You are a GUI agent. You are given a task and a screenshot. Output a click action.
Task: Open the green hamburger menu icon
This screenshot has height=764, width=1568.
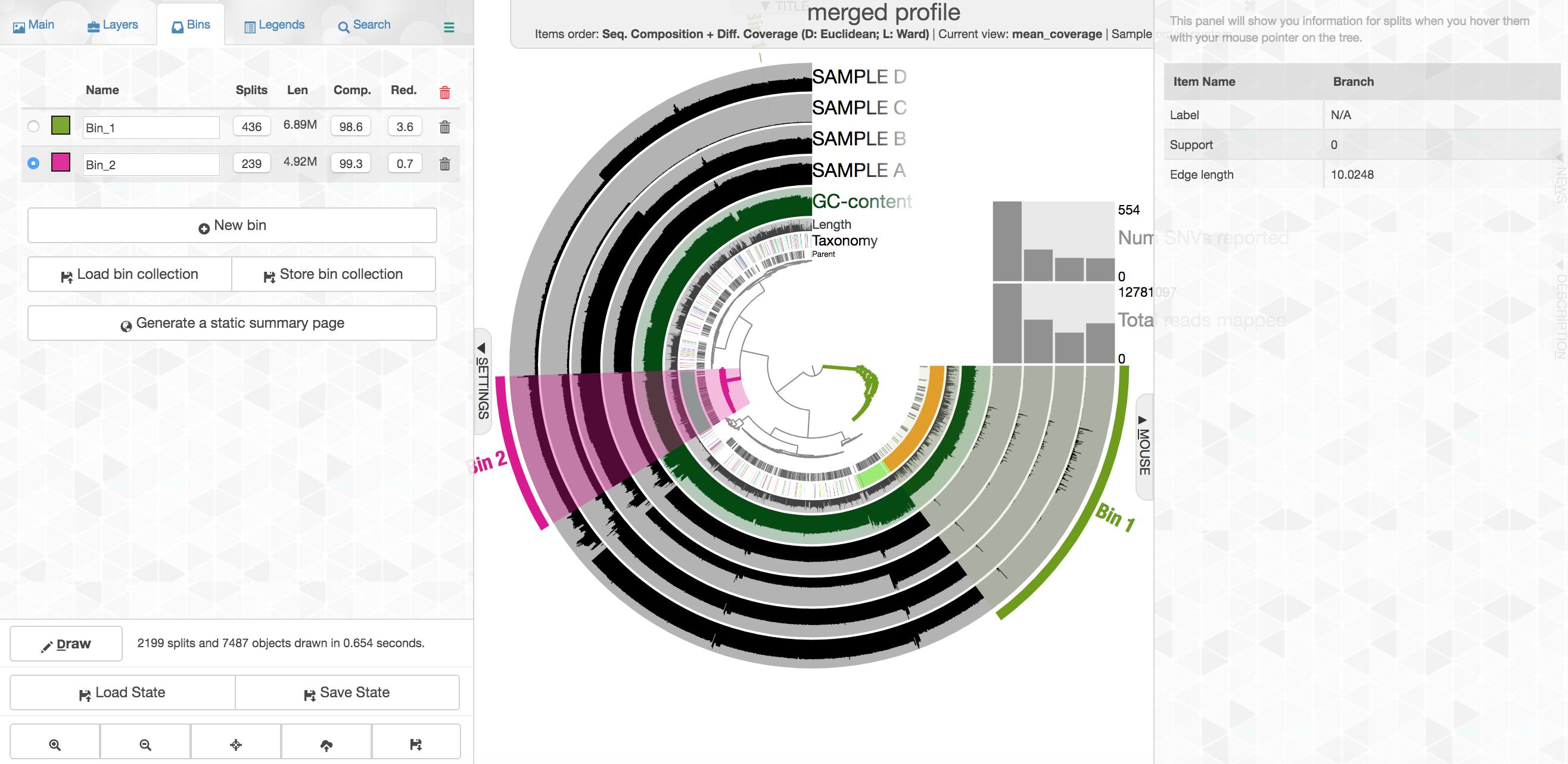(449, 27)
